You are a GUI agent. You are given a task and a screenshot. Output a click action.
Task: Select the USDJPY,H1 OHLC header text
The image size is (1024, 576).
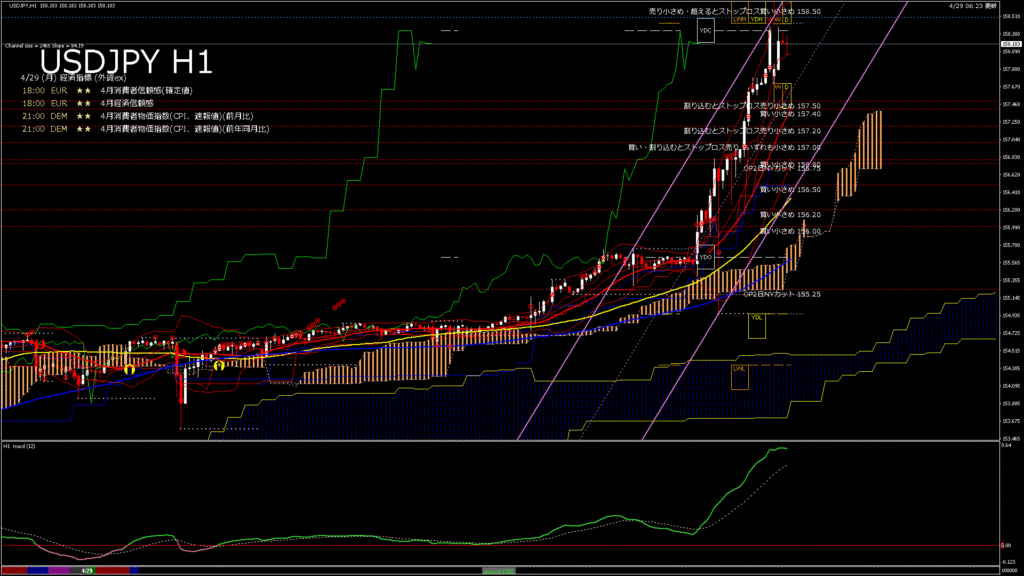[62, 5]
